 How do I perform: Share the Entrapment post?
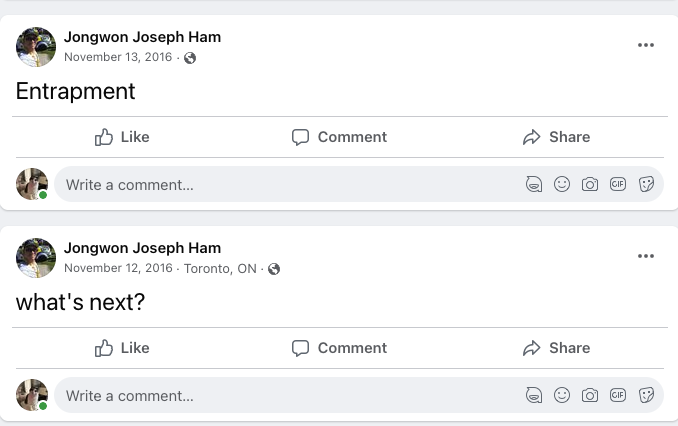[556, 137]
